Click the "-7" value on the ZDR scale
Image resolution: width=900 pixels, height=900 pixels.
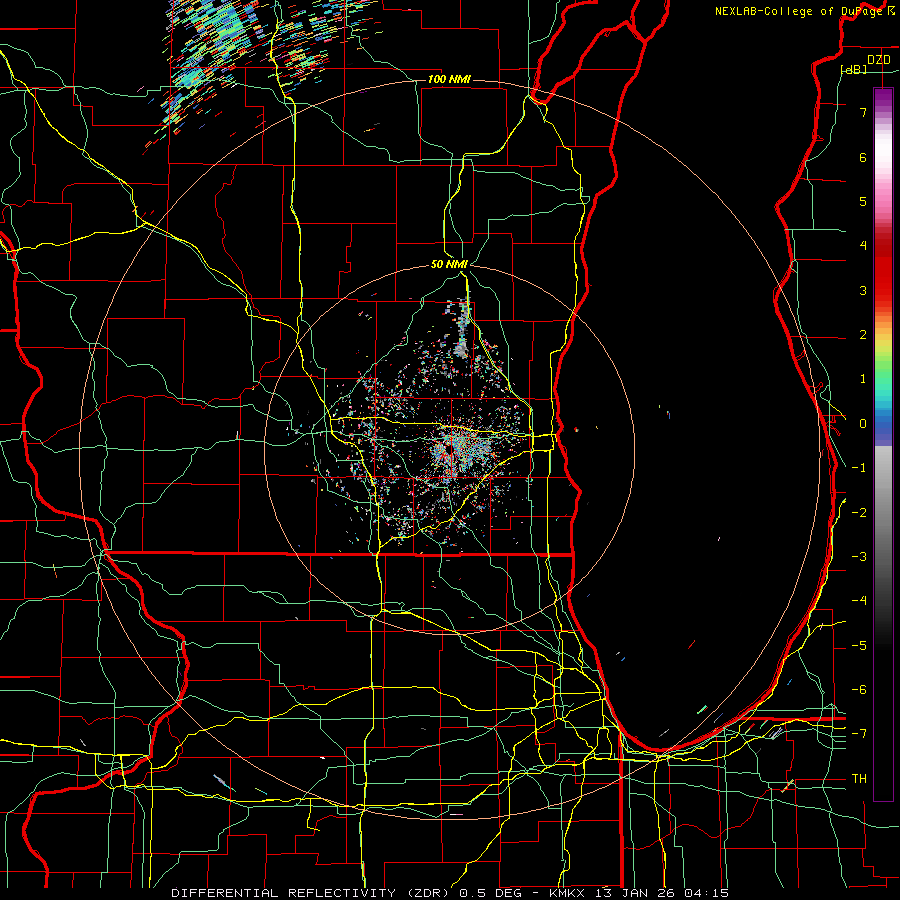pyautogui.click(x=859, y=734)
